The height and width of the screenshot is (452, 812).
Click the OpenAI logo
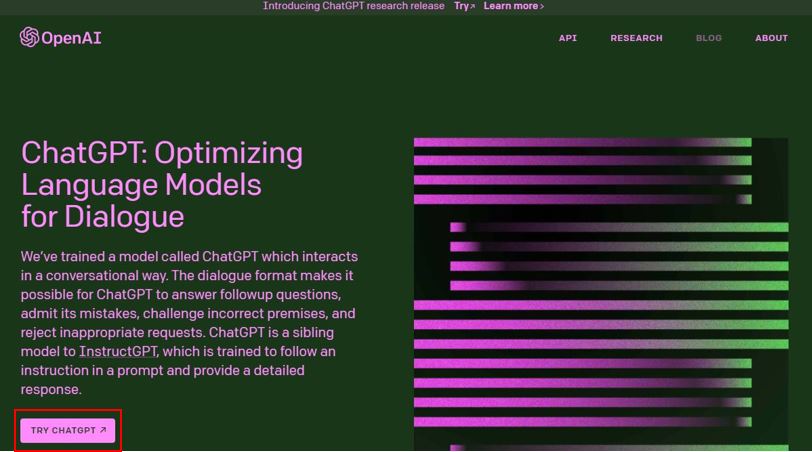point(61,37)
